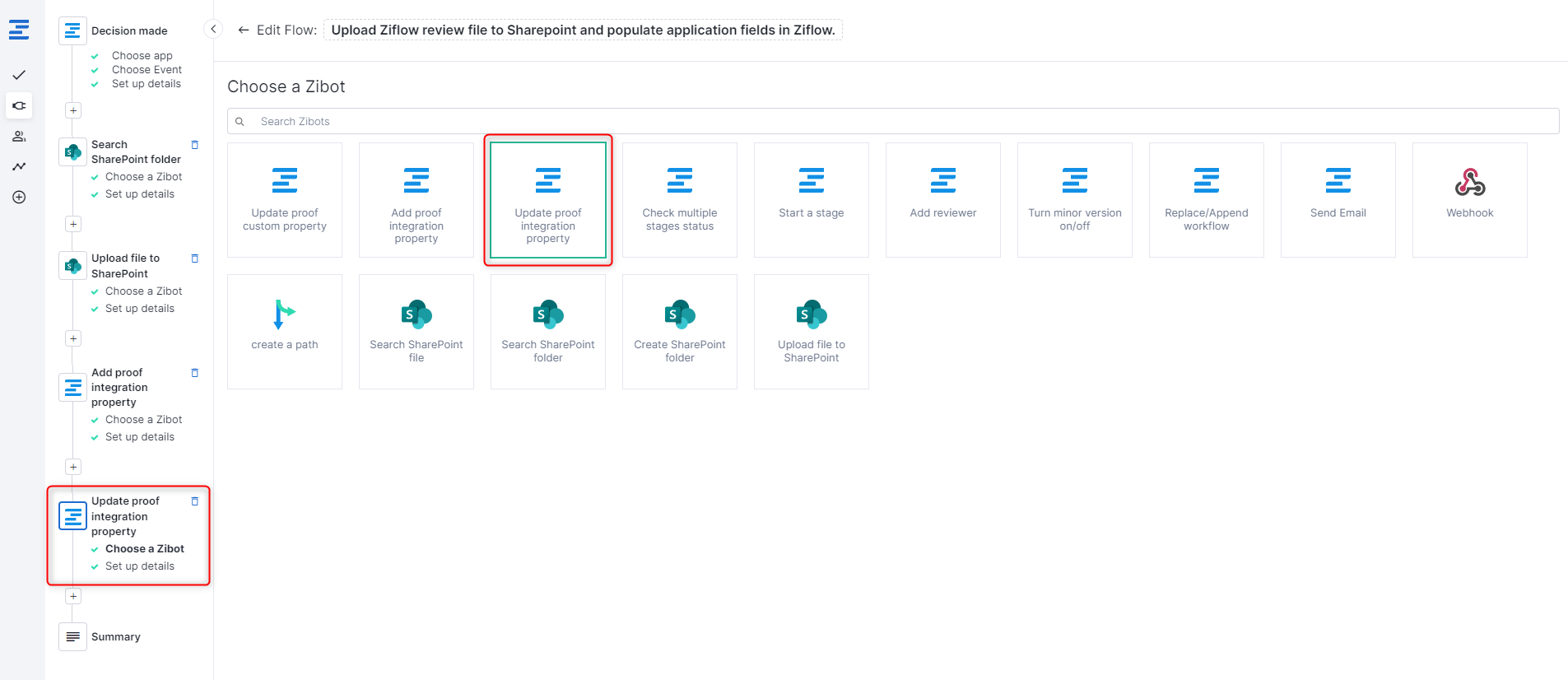Open the Summary step
Viewport: 1568px width, 680px height.
coord(115,637)
